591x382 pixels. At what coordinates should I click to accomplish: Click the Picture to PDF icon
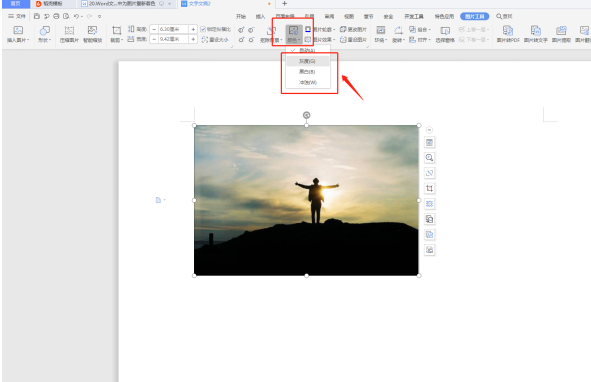[508, 34]
